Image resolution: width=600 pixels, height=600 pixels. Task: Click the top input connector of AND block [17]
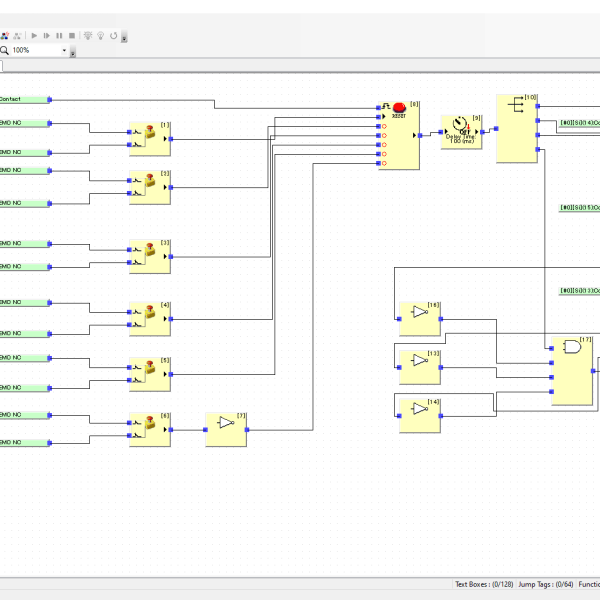pyautogui.click(x=551, y=348)
